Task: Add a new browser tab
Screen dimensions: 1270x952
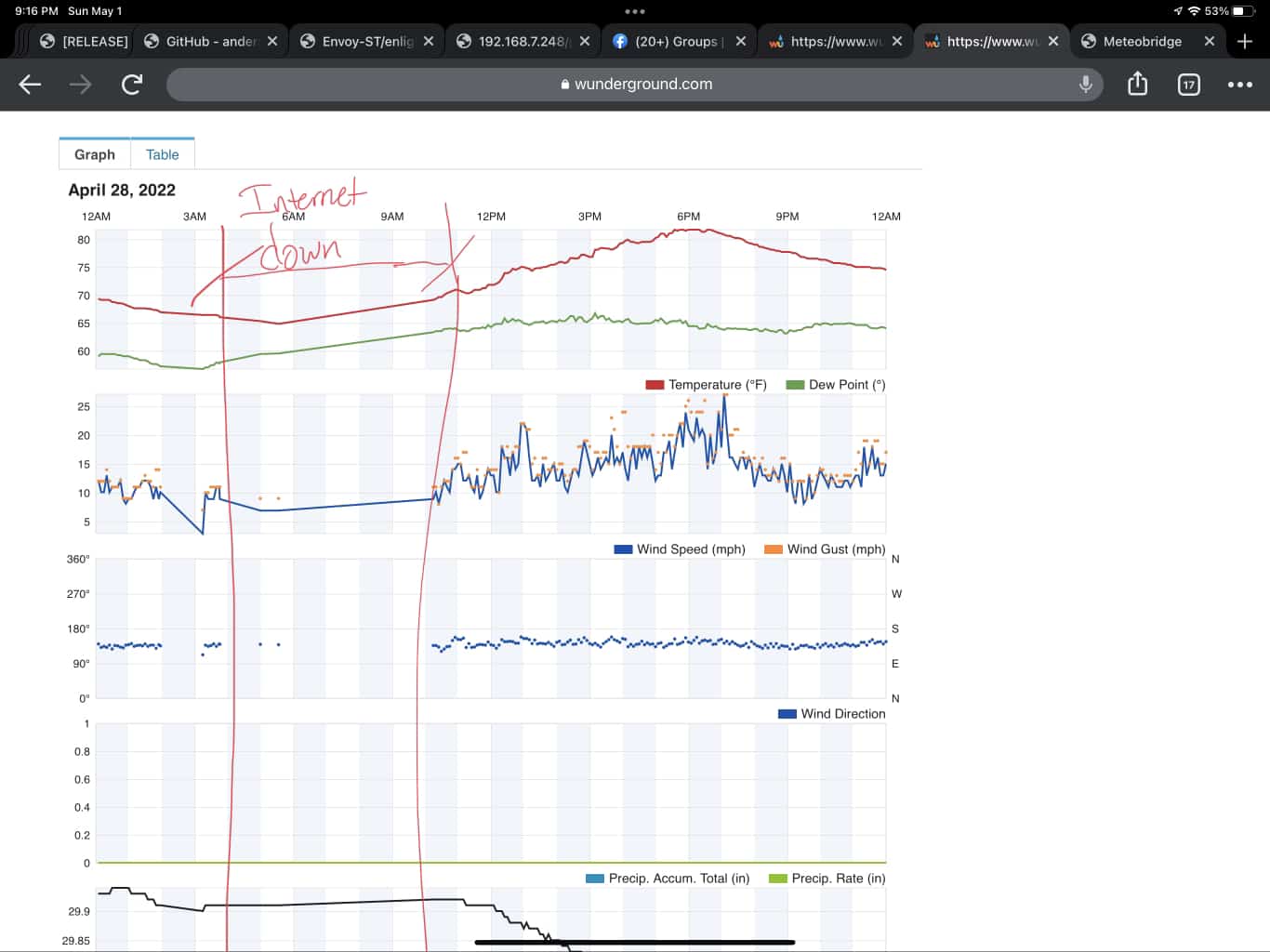Action: click(1245, 41)
